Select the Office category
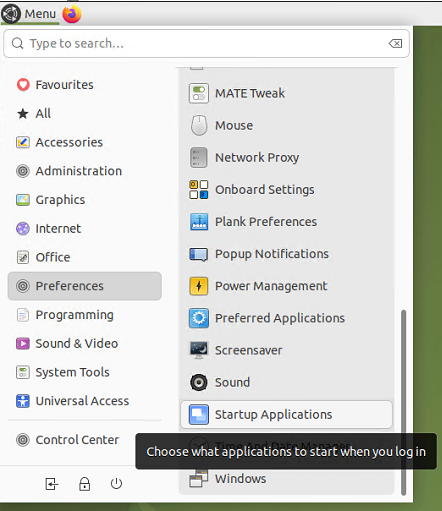This screenshot has height=511, width=442. pos(85,257)
